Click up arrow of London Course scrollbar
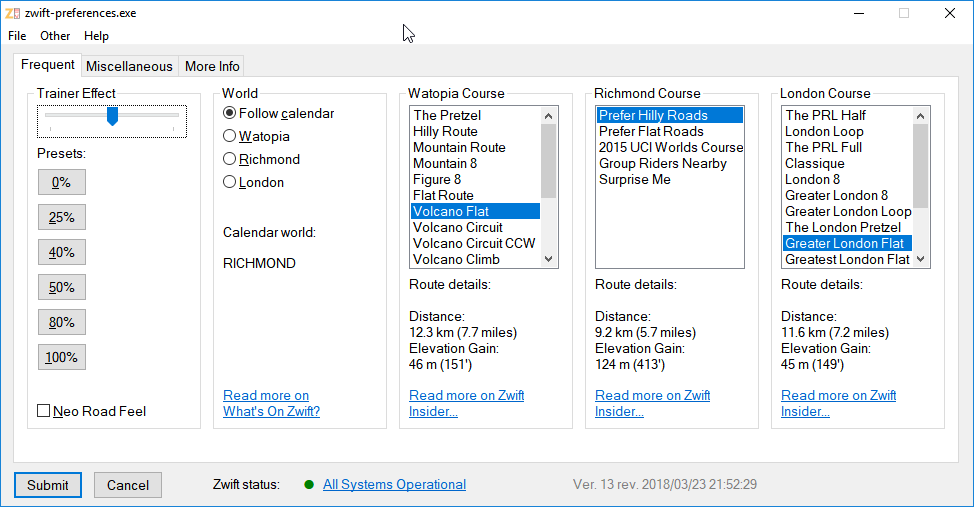This screenshot has width=974, height=507. tap(921, 116)
